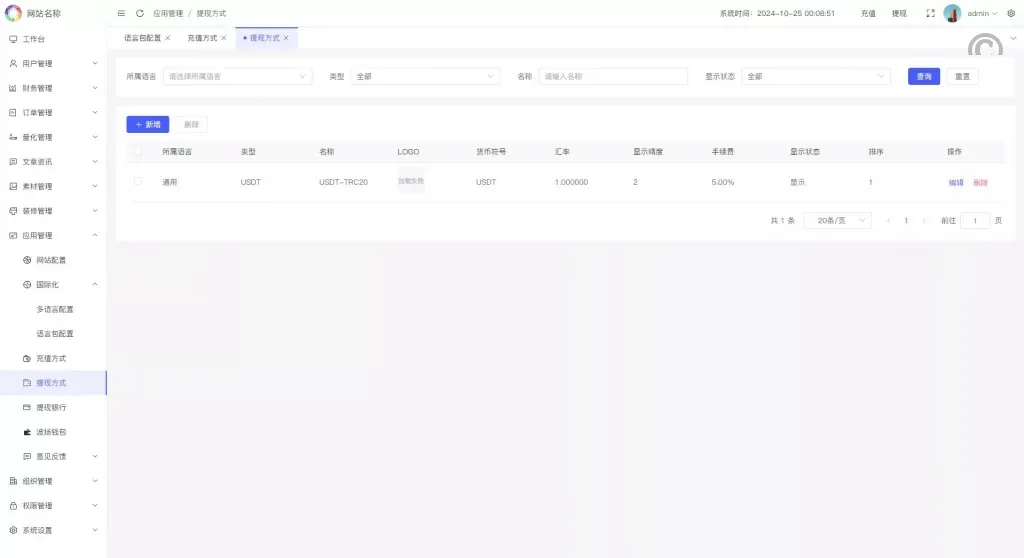The image size is (1024, 558).
Task: Click 充值 link in top header
Action: (868, 13)
